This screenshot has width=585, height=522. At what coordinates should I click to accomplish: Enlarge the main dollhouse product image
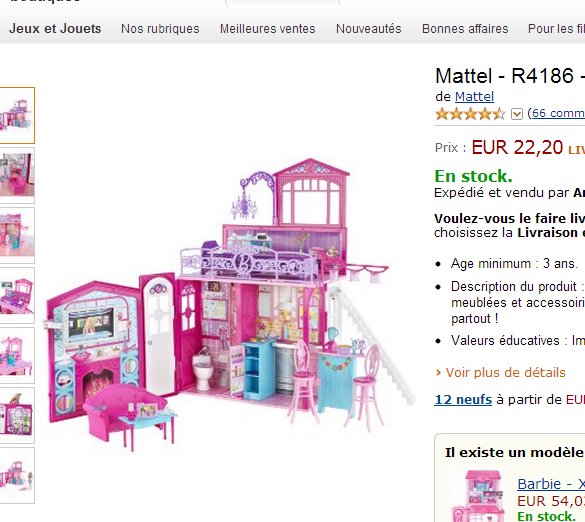point(231,304)
